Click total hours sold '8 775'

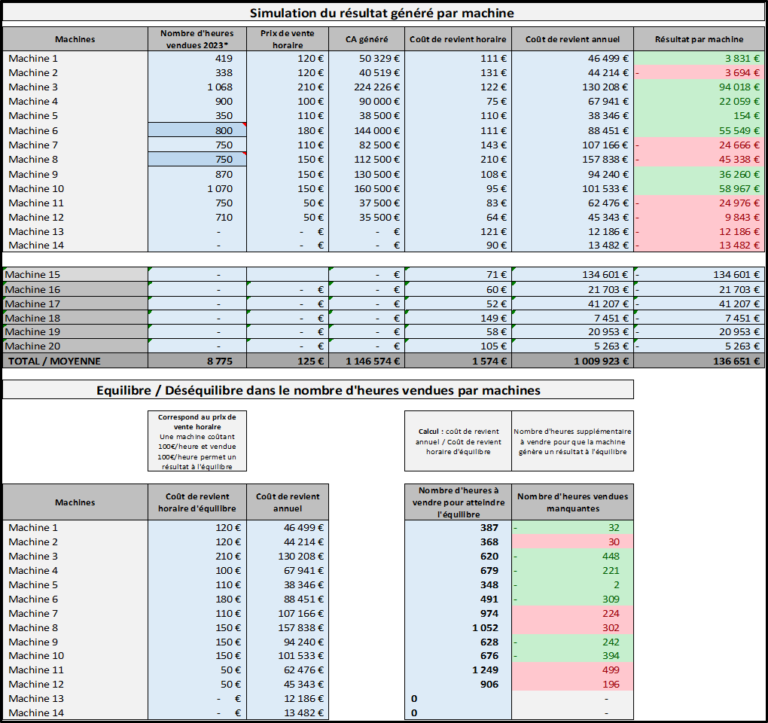coord(197,361)
